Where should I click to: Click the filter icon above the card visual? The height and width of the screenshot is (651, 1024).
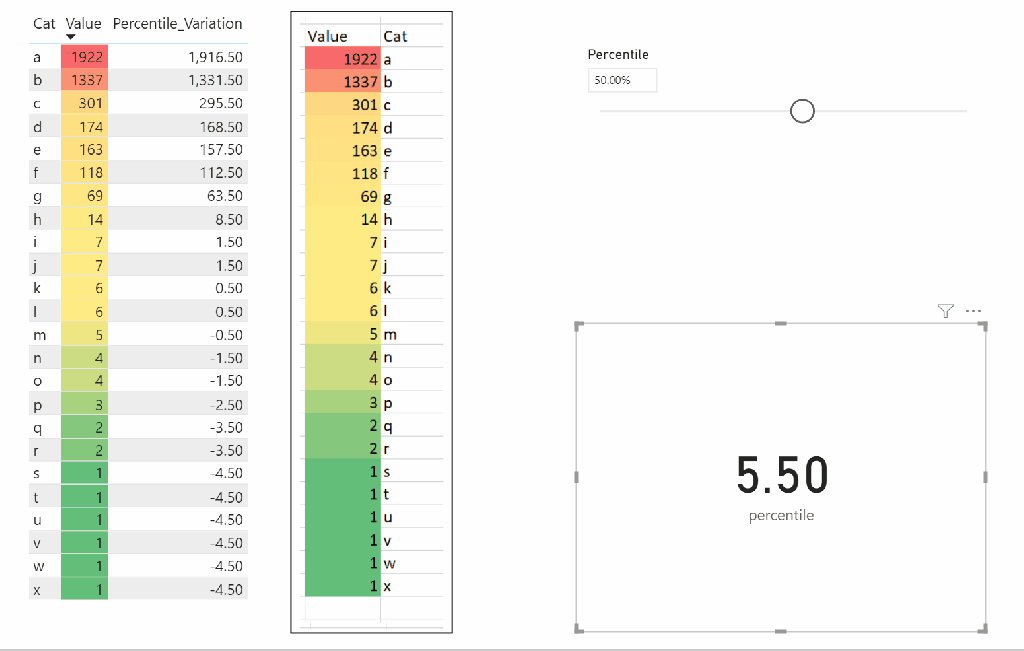[x=946, y=311]
